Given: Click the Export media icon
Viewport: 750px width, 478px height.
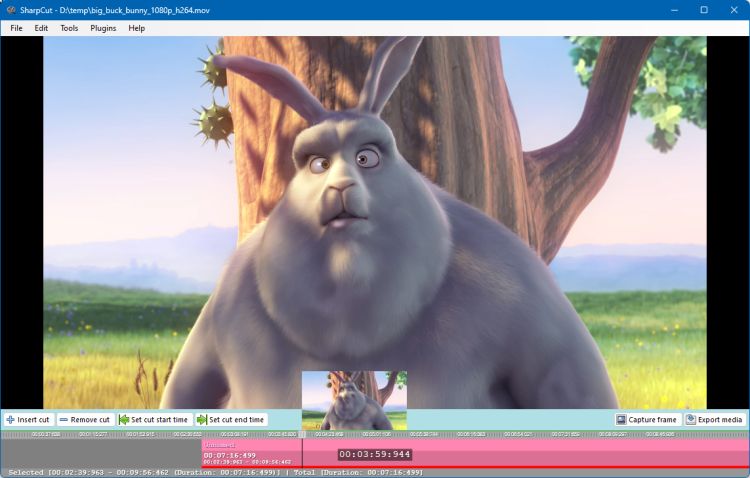Looking at the screenshot, I should [691, 420].
